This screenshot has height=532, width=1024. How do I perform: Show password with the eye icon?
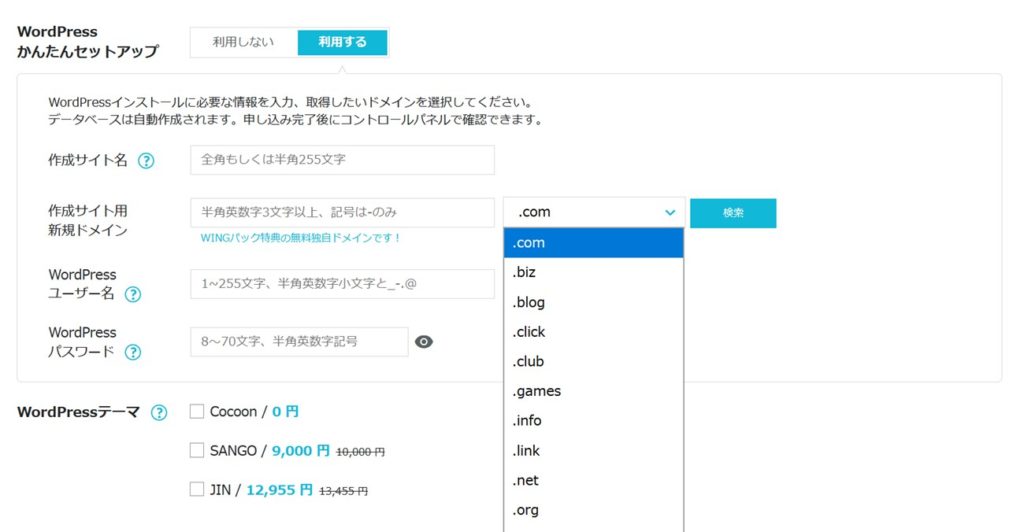[424, 342]
